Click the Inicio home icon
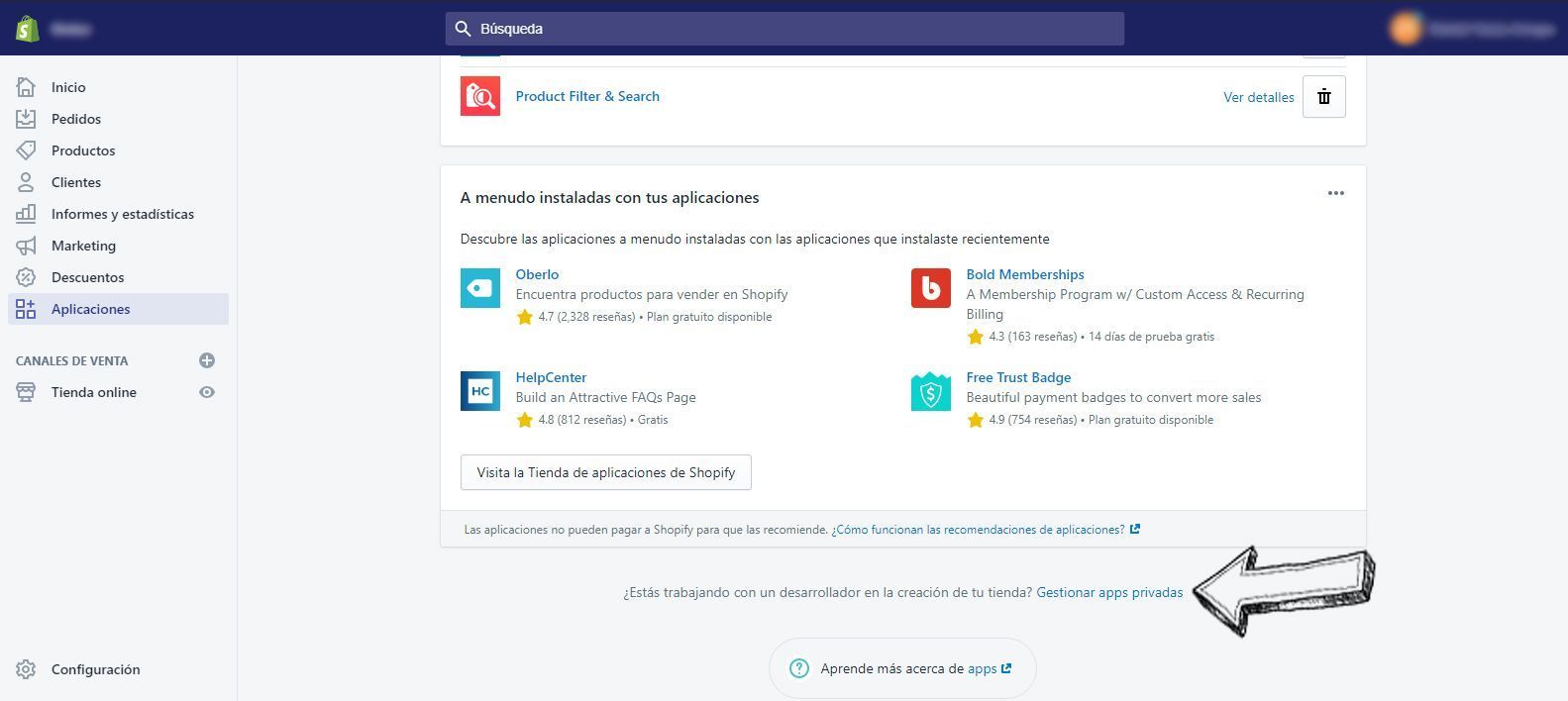The image size is (1568, 701). pos(26,87)
